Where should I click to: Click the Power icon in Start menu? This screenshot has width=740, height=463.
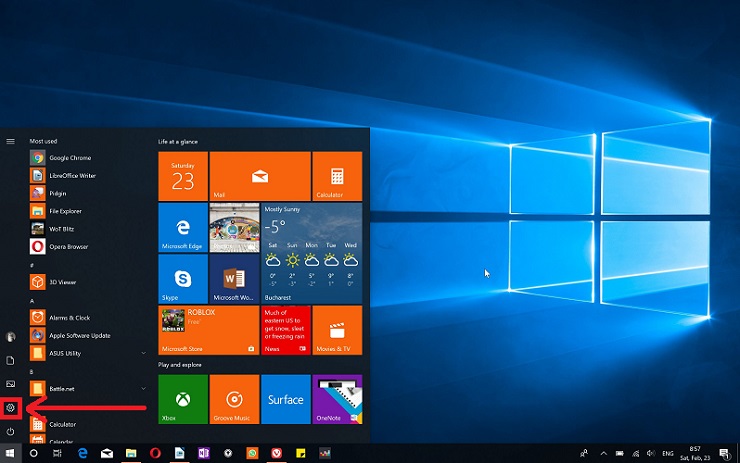10,431
